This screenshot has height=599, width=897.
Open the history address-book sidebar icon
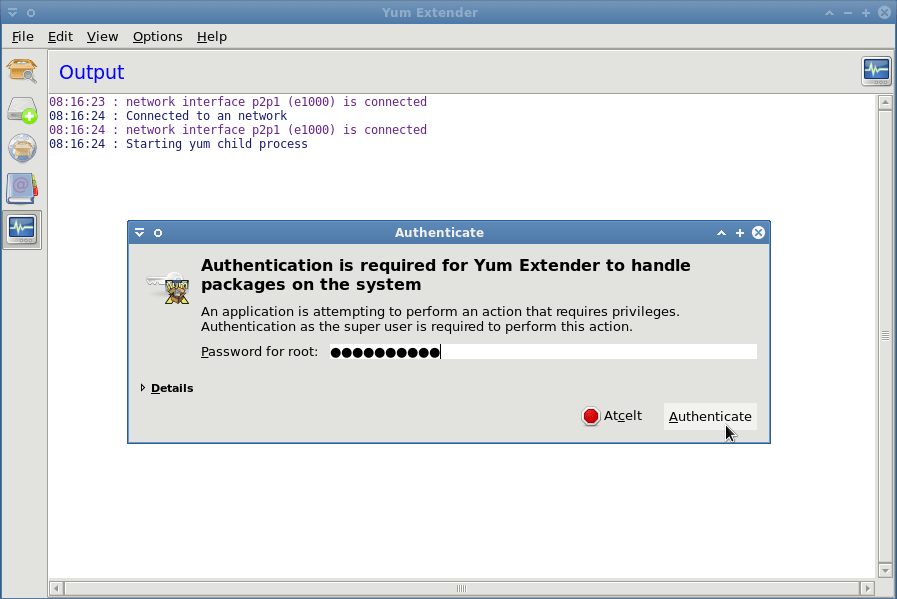coord(22,189)
